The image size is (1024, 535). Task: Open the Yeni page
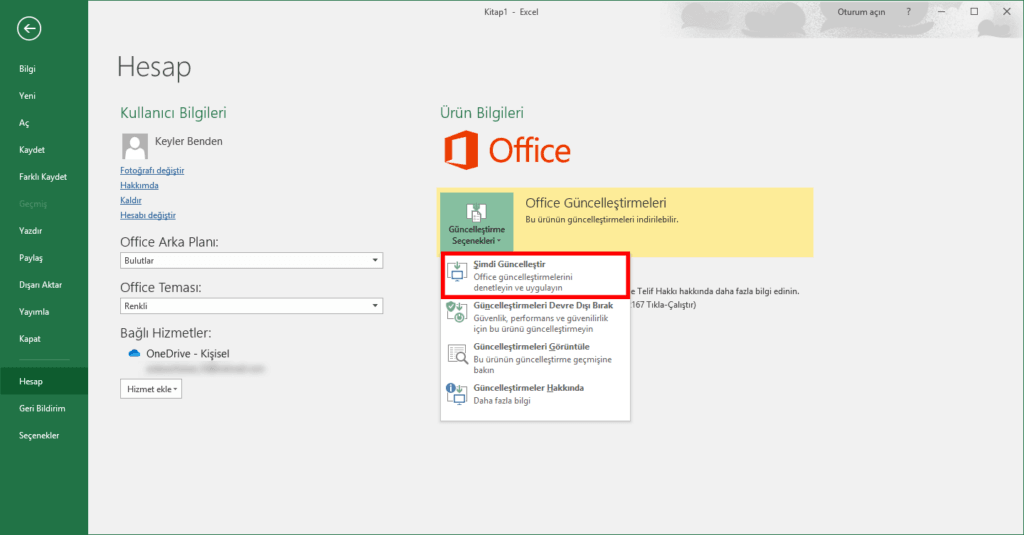(x=27, y=95)
